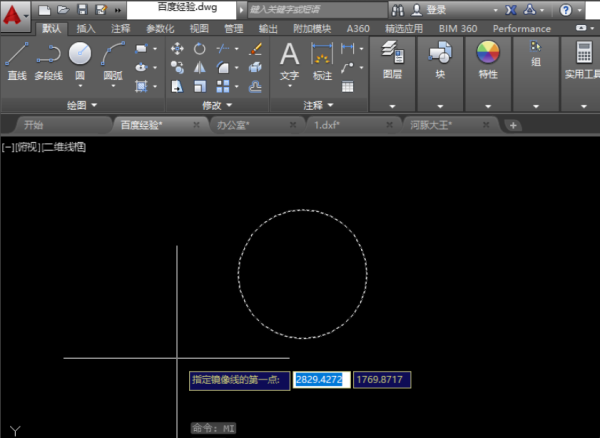Switch to the 插入 ribbon tab
This screenshot has height=438, width=600.
tap(86, 29)
